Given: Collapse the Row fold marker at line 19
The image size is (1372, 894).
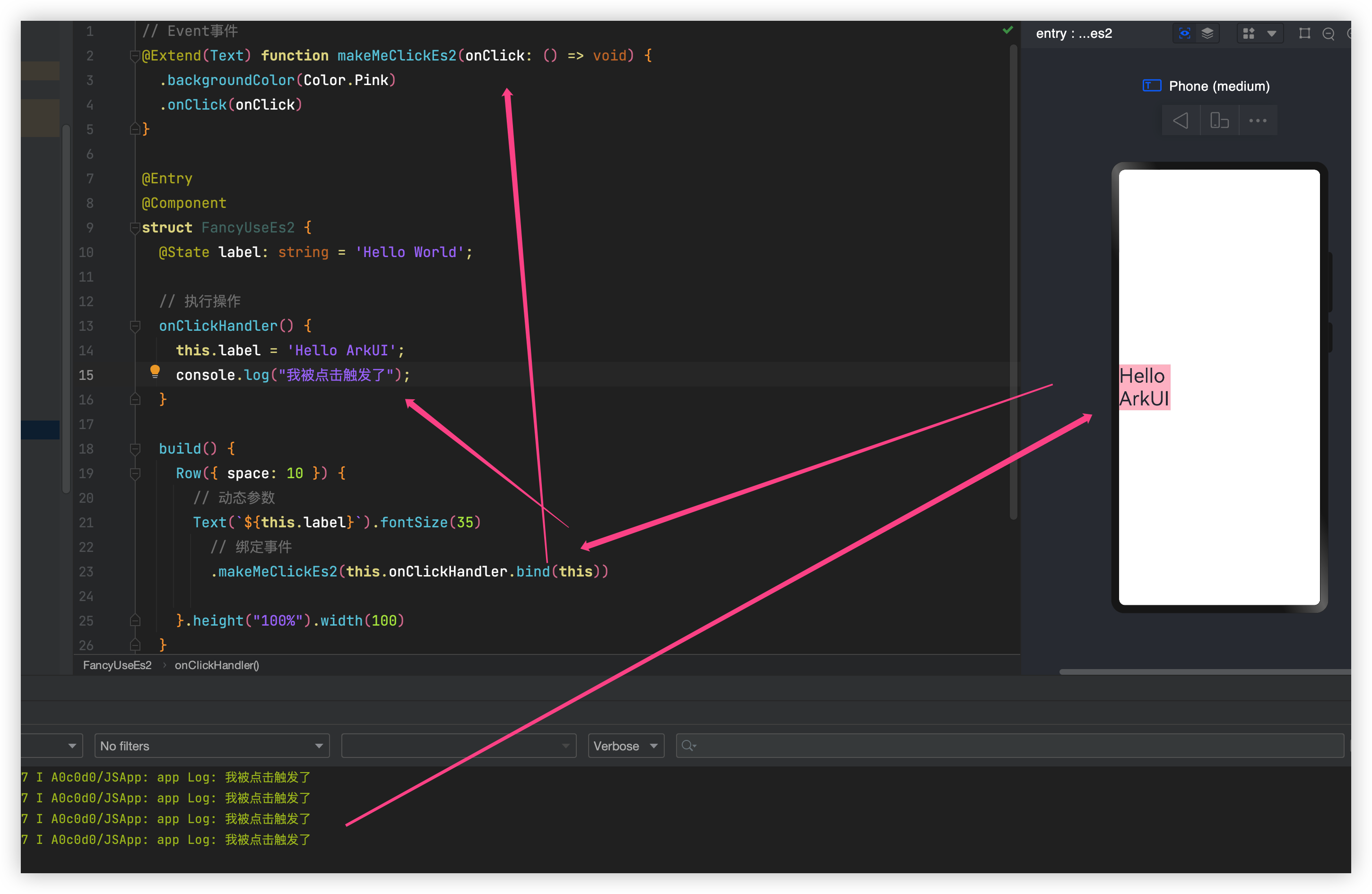Looking at the screenshot, I should (x=135, y=473).
